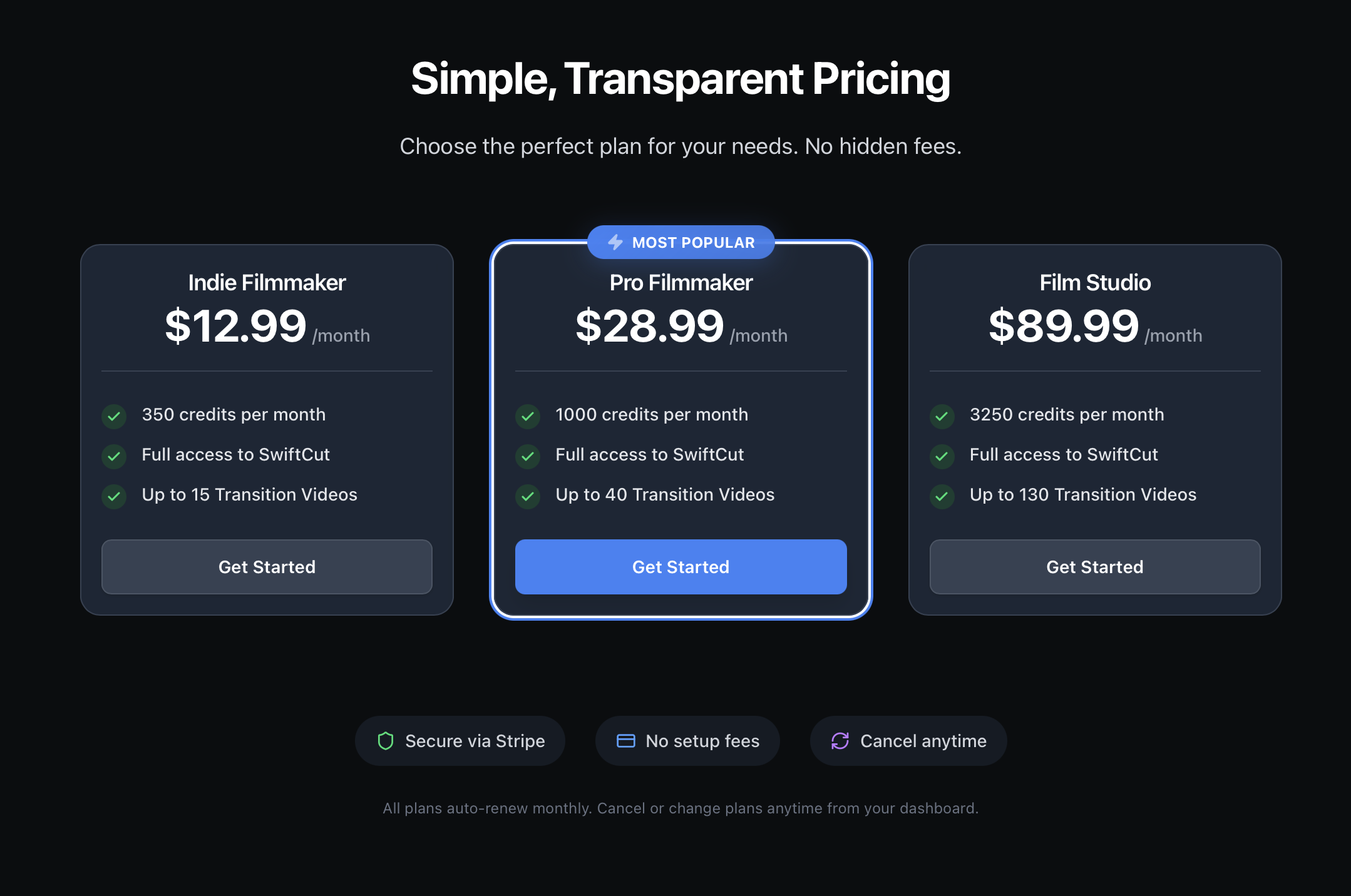Click the checkmark beside 3250 credits per month
This screenshot has height=896, width=1351.
(942, 416)
